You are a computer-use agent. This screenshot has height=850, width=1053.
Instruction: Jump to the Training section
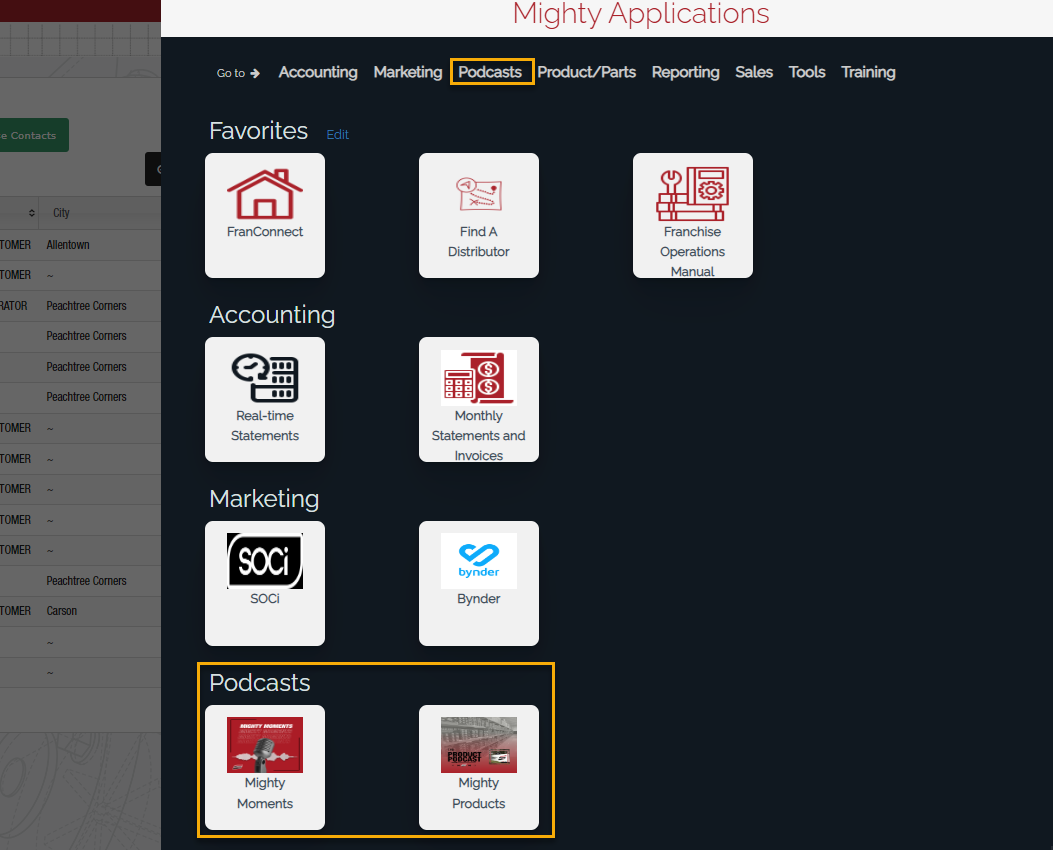[x=868, y=72]
